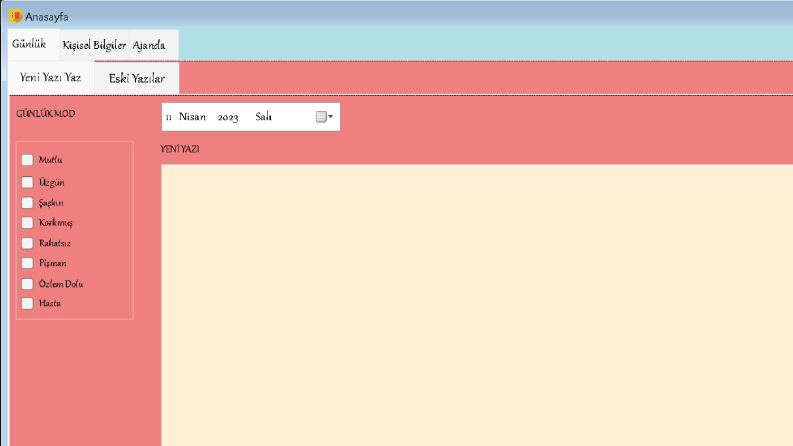Mark the Pişman checkbox
This screenshot has width=793, height=446.
tap(27, 263)
